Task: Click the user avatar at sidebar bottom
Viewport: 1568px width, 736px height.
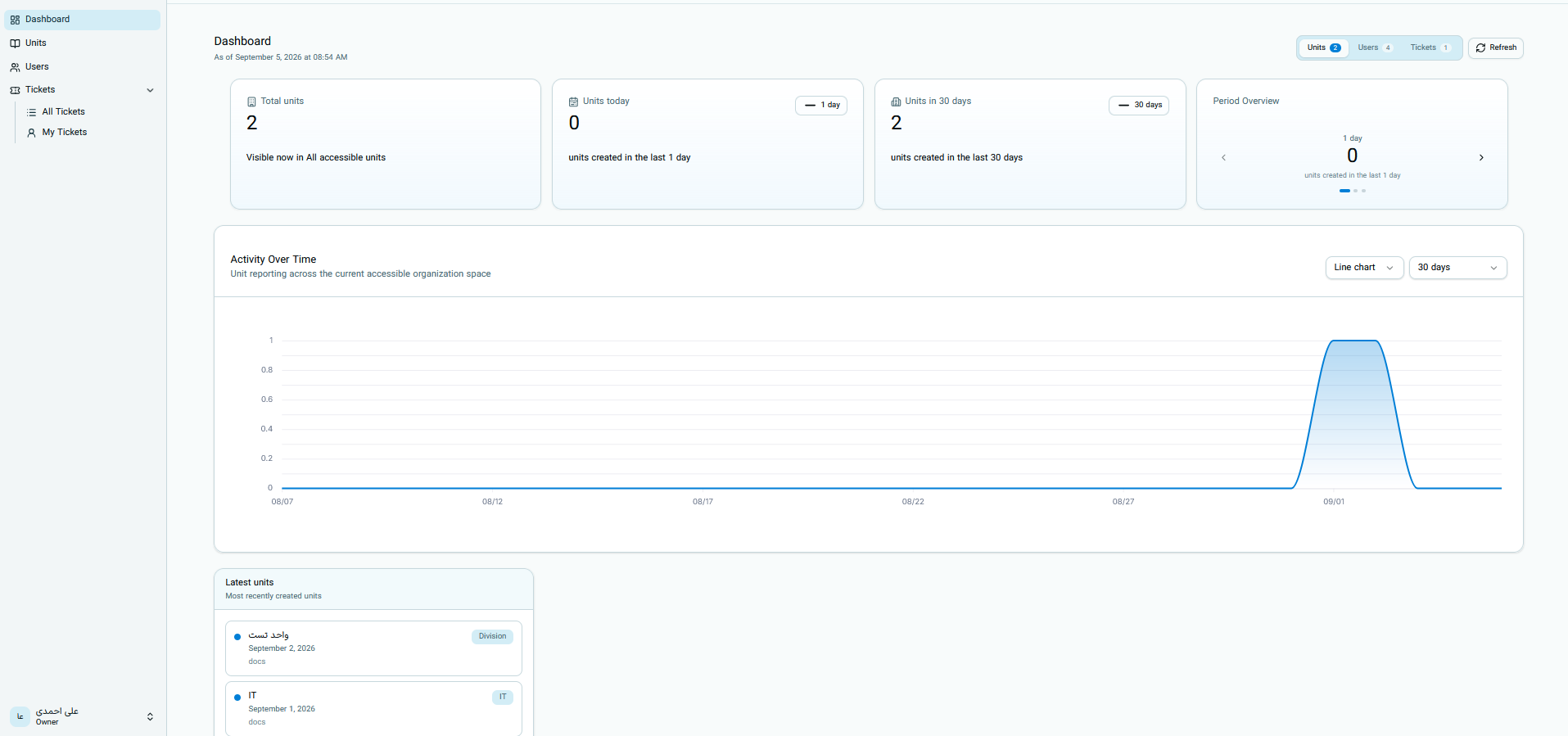Action: pyautogui.click(x=20, y=716)
